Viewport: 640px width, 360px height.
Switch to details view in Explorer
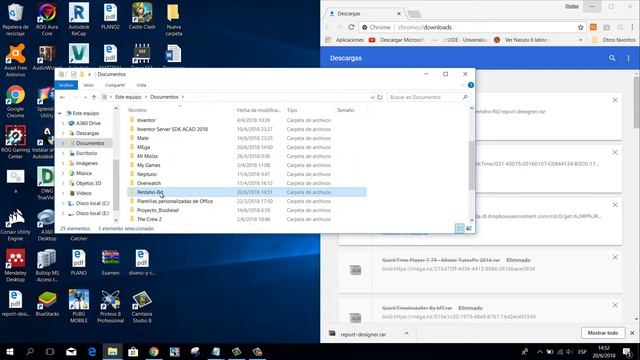point(460,228)
